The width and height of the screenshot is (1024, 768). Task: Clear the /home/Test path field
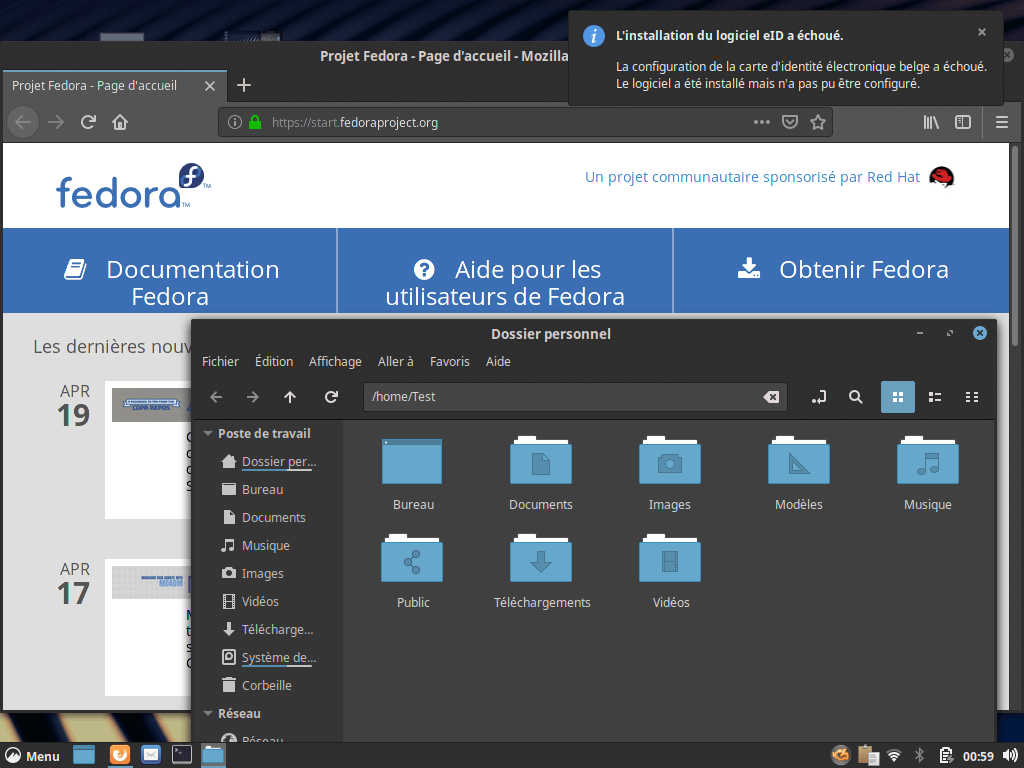[771, 397]
